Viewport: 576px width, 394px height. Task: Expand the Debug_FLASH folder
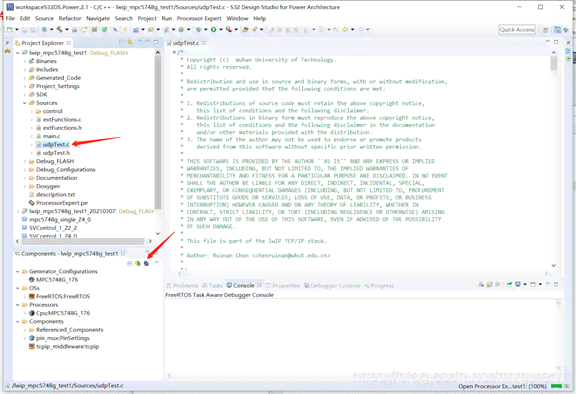coord(25,162)
